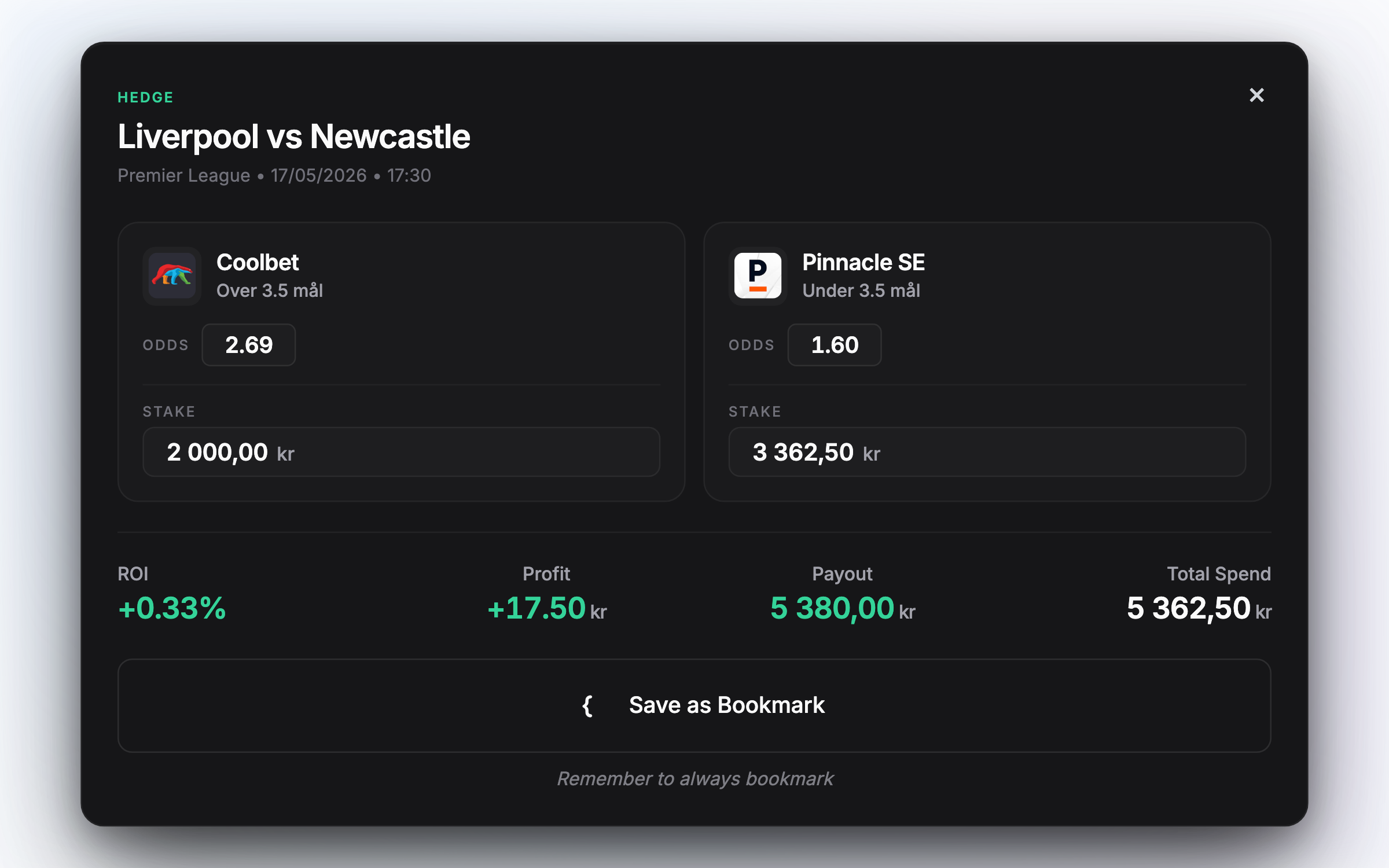This screenshot has width=1389, height=868.
Task: Click the green HEDGE label
Action: pos(146,97)
